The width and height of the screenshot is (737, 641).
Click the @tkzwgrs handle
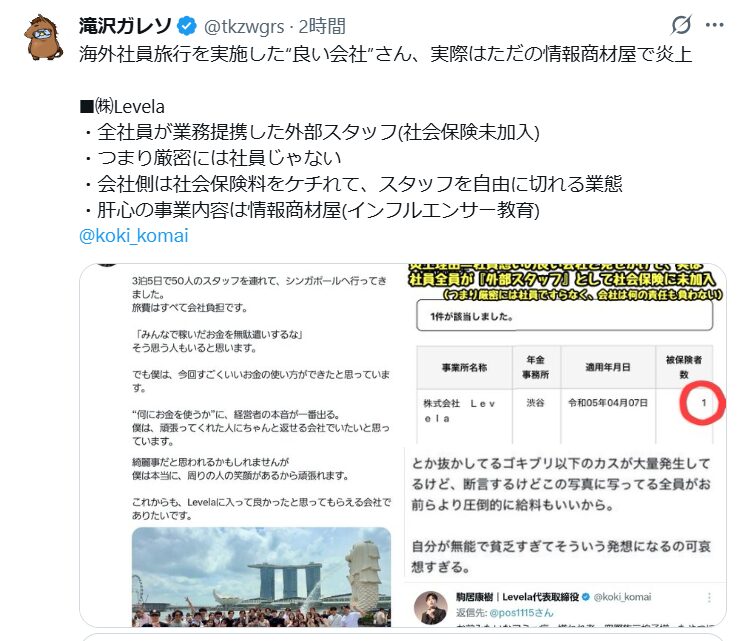click(244, 27)
